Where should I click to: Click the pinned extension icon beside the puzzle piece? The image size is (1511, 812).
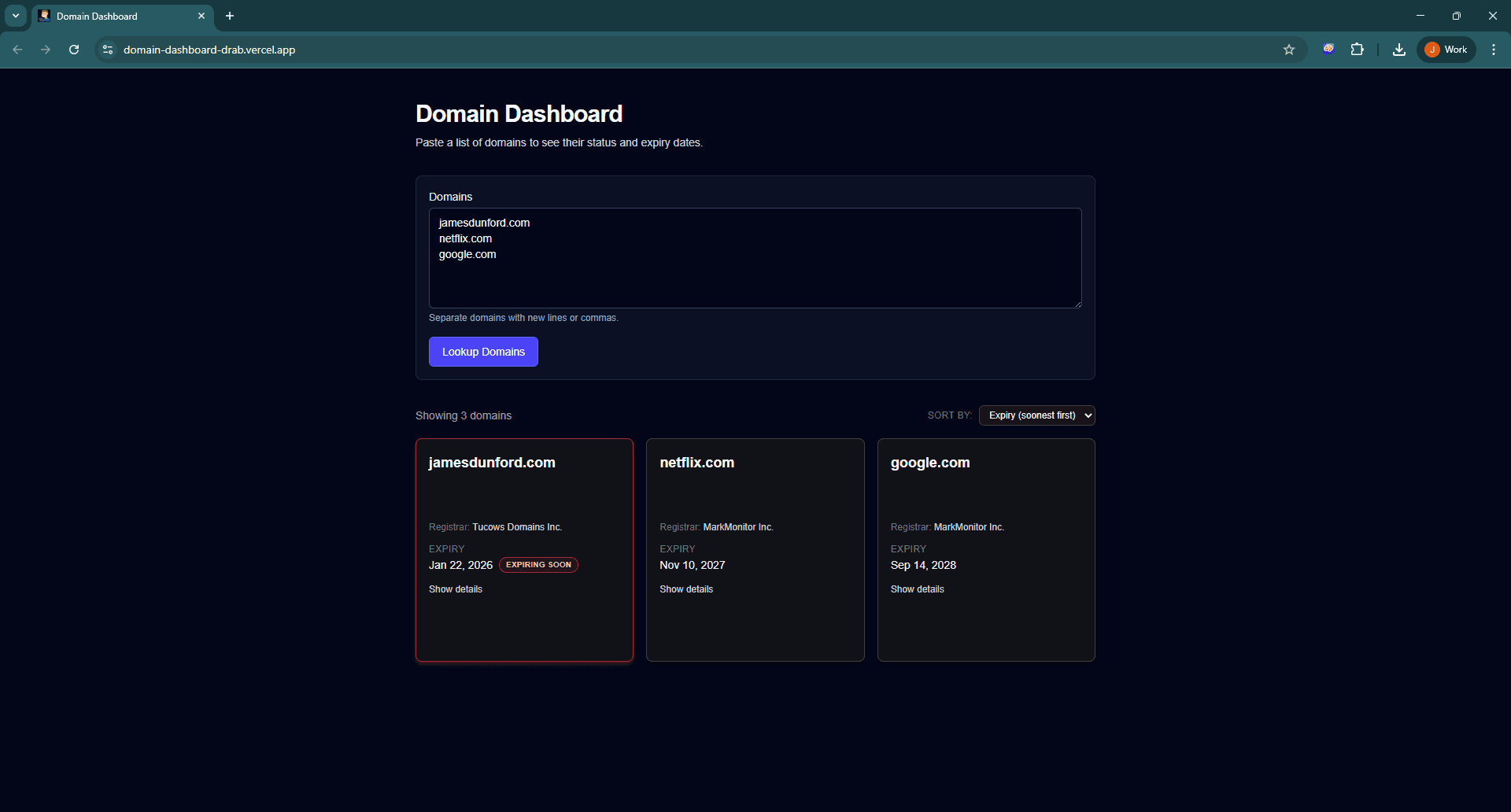pyautogui.click(x=1328, y=49)
